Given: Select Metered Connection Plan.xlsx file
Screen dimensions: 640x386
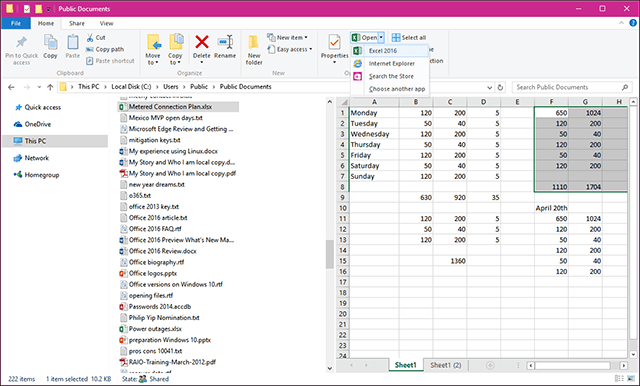Looking at the screenshot, I should pyautogui.click(x=178, y=107).
